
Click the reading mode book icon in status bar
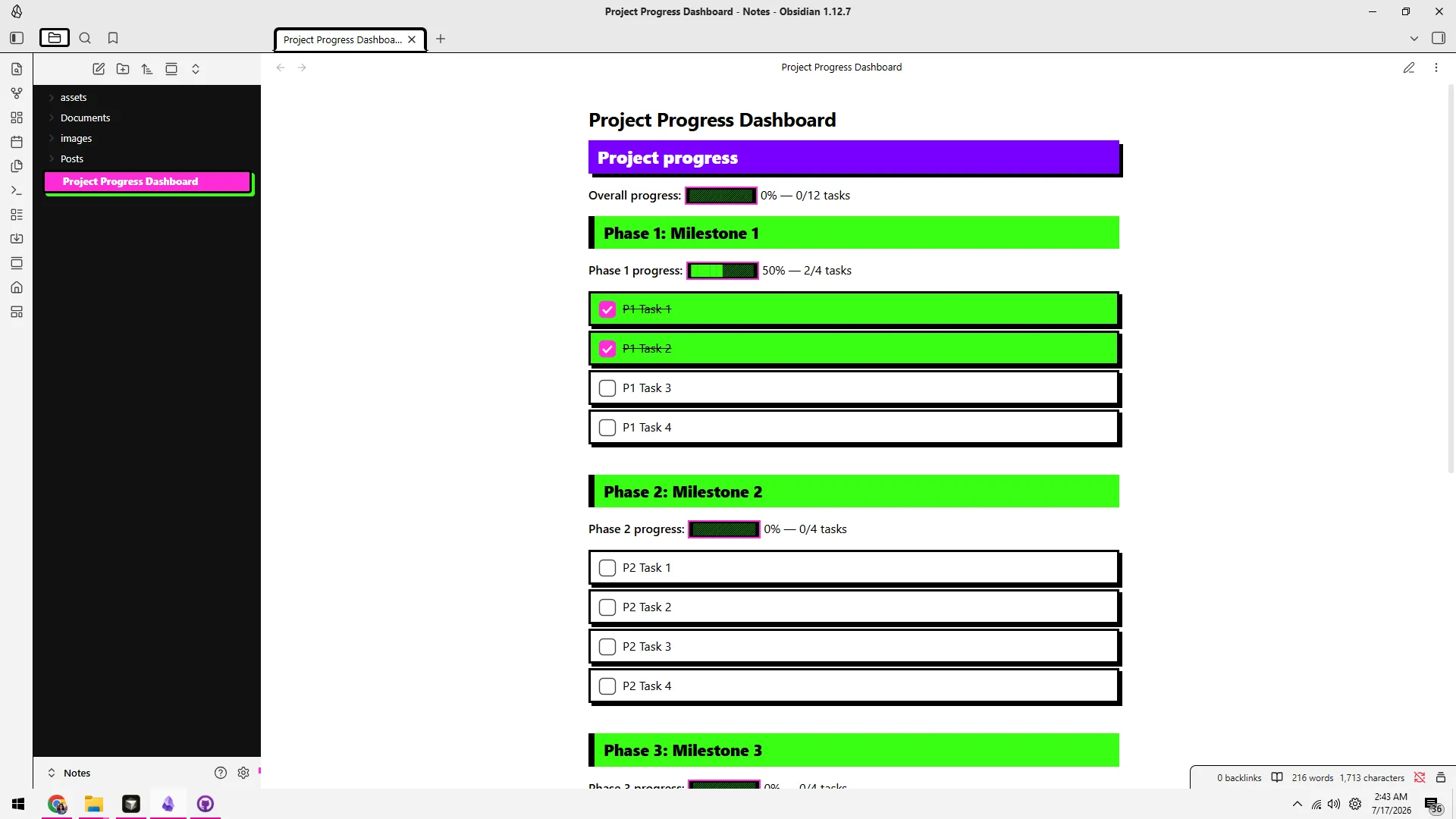coord(1277,777)
